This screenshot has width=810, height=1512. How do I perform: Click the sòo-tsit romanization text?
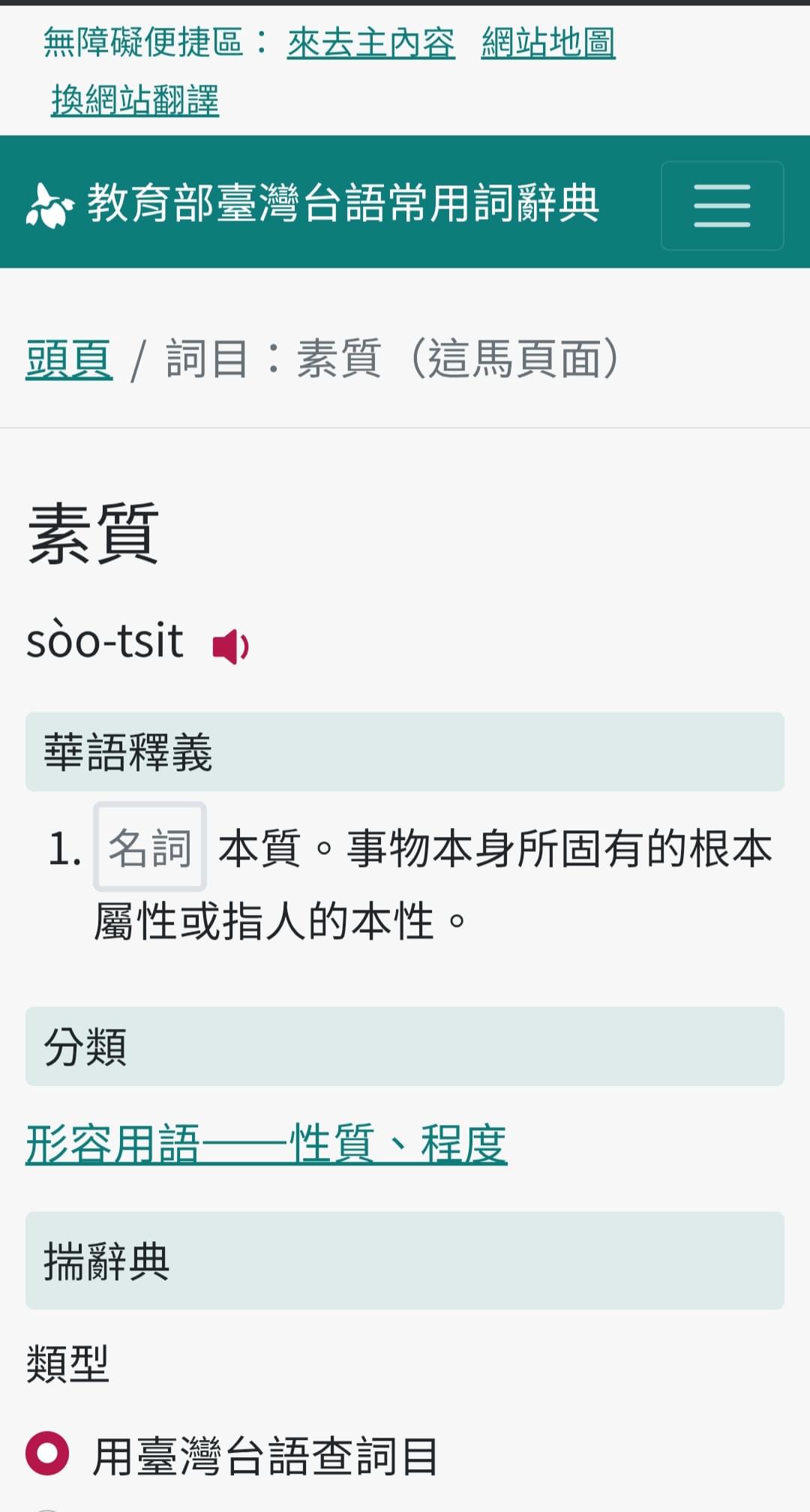point(104,642)
